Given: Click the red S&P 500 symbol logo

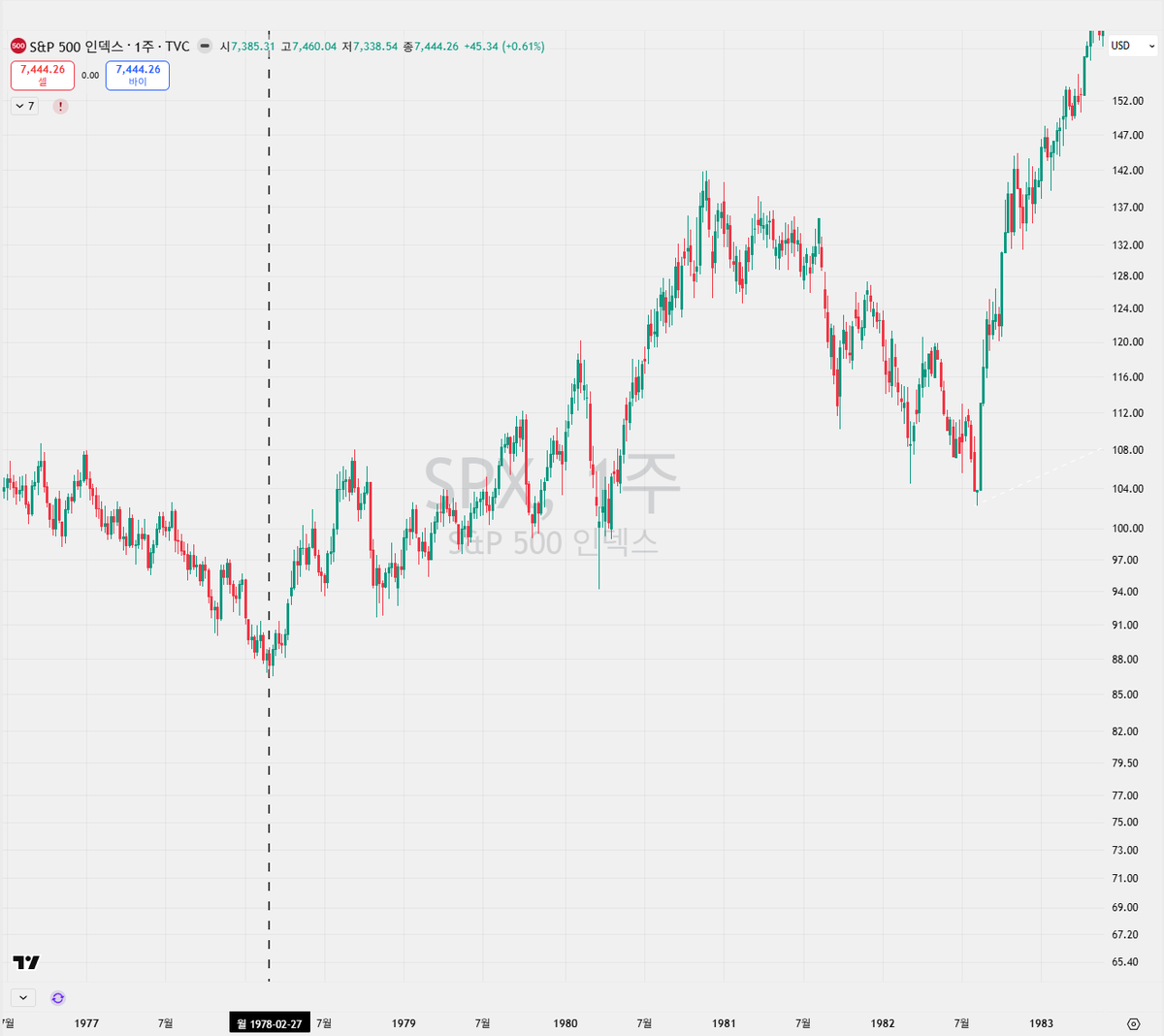Looking at the screenshot, I should point(17,46).
